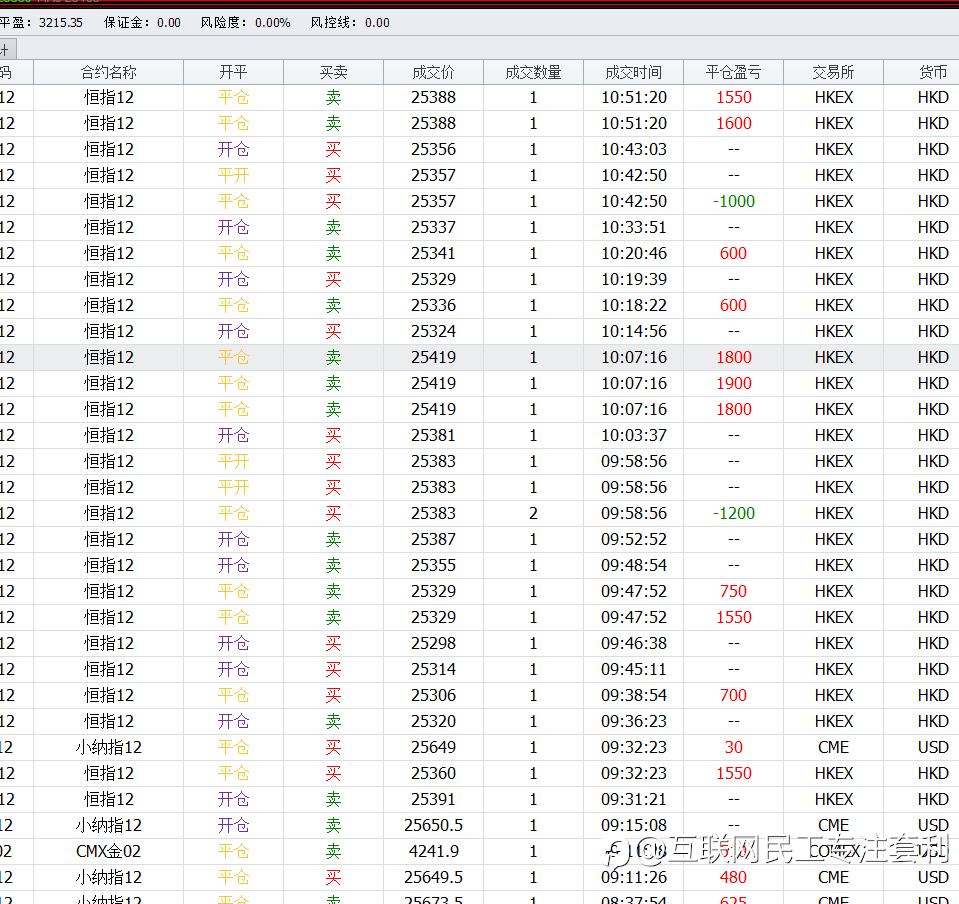Select the trade time 10:18:22
Screen dimensions: 959x904
[634, 305]
